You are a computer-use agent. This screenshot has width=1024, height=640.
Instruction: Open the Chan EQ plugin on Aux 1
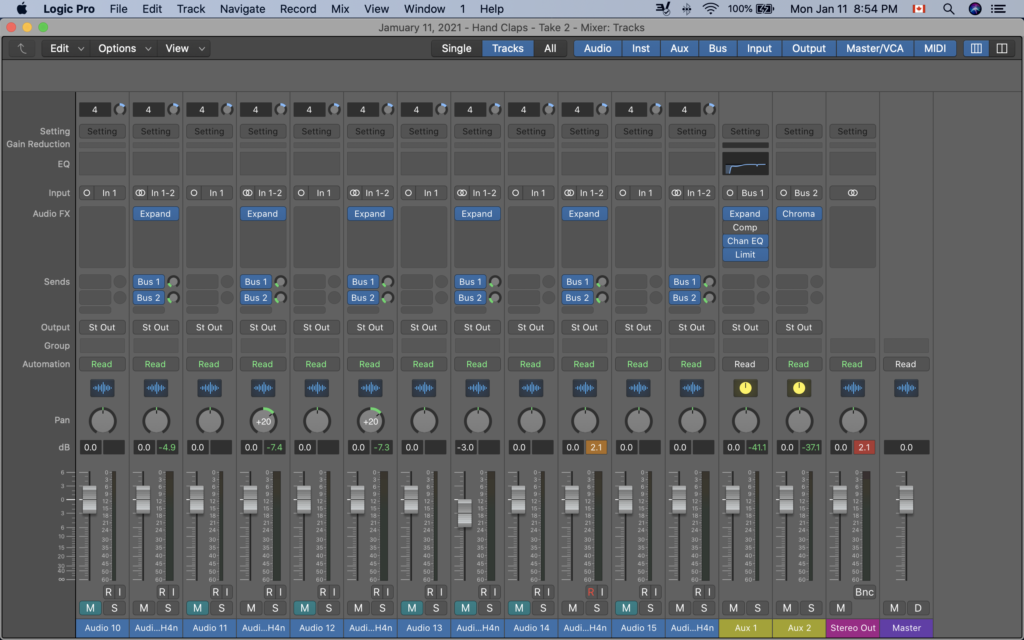[744, 241]
